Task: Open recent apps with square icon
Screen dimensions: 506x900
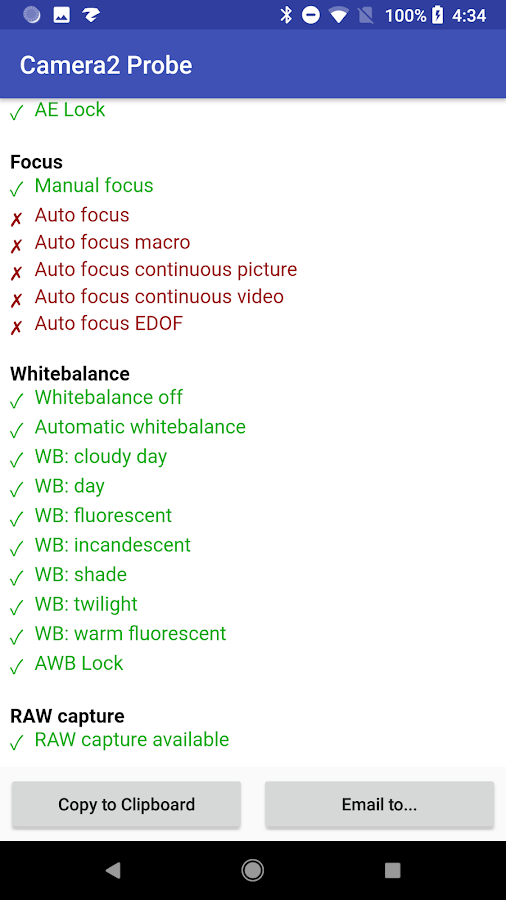Action: pyautogui.click(x=392, y=870)
